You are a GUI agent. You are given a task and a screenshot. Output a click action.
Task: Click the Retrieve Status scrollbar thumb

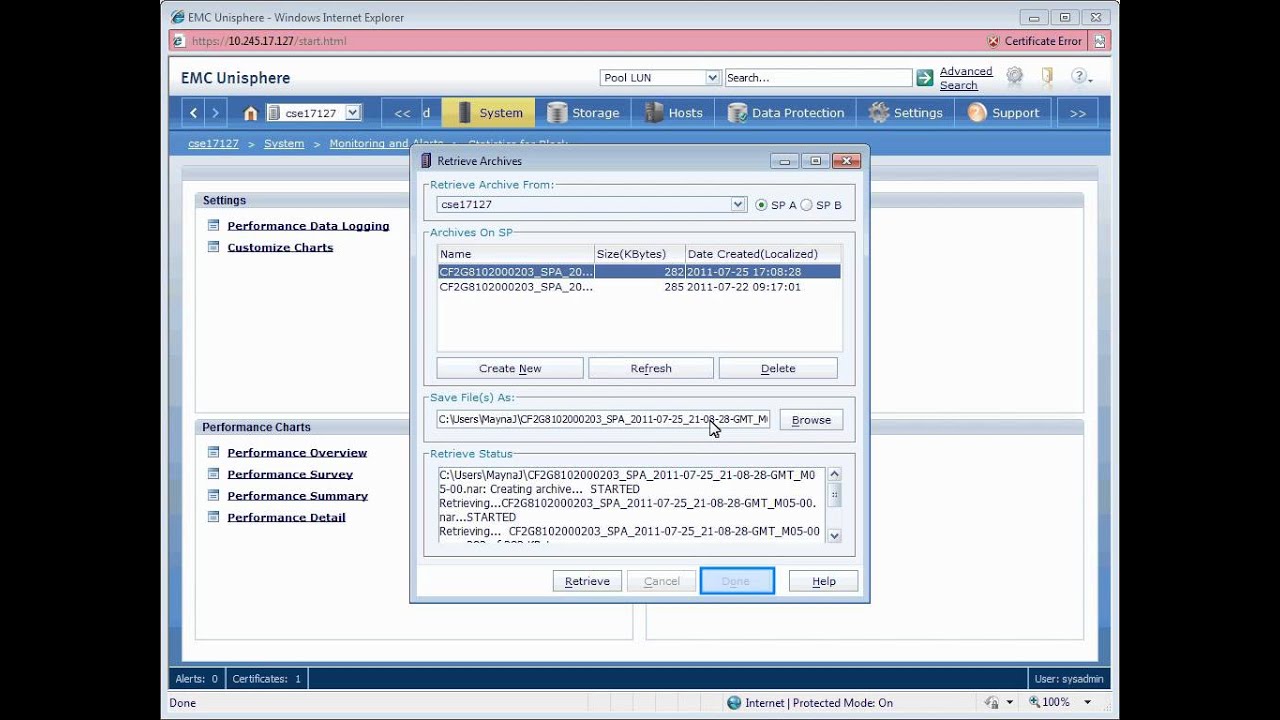pos(834,495)
